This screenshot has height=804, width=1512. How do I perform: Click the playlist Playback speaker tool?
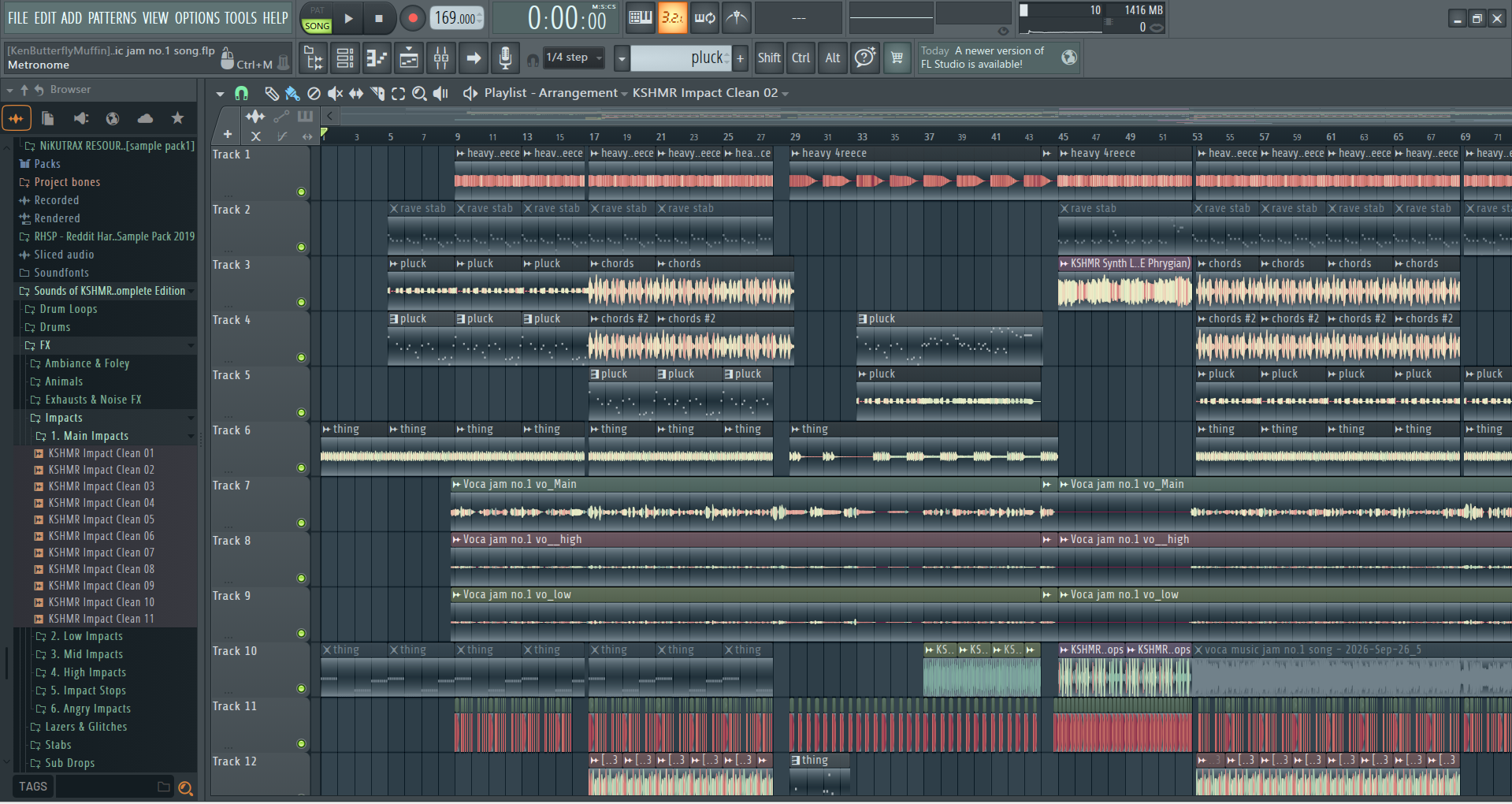pos(441,94)
